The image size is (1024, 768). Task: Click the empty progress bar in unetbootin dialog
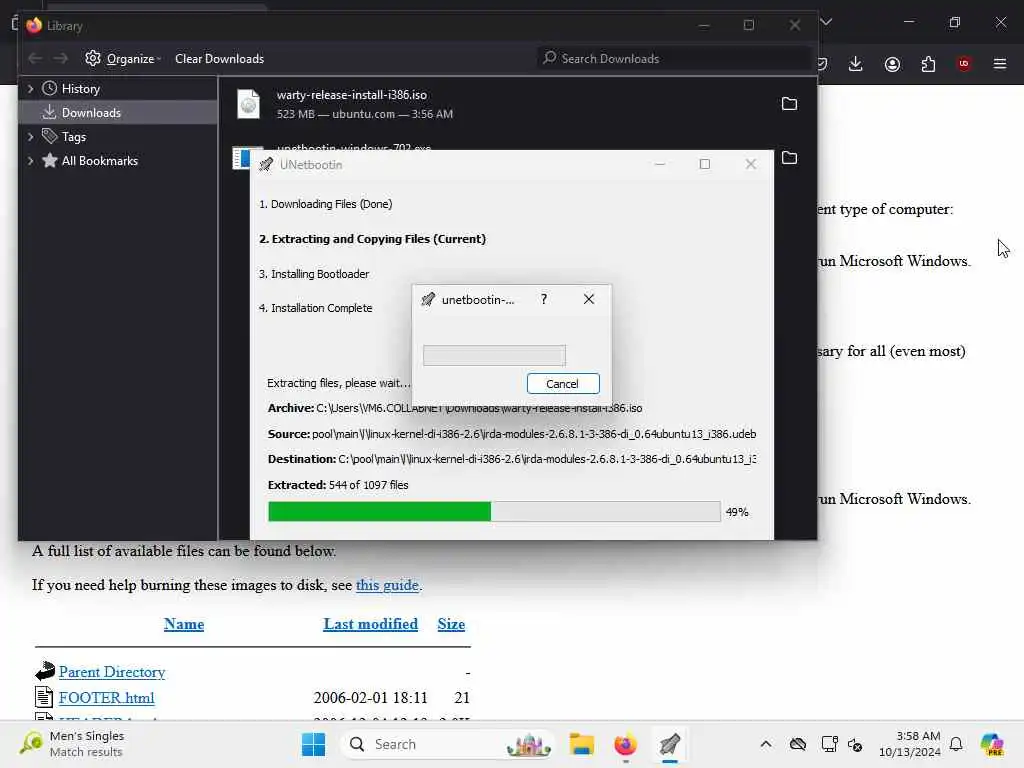pyautogui.click(x=494, y=355)
